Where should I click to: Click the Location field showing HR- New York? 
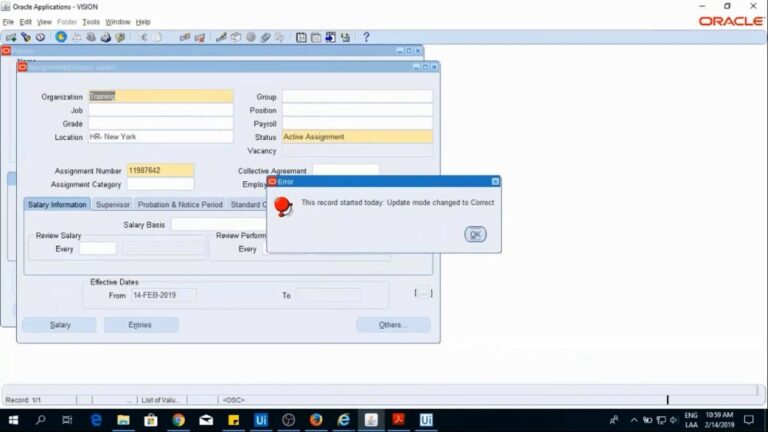pos(161,137)
